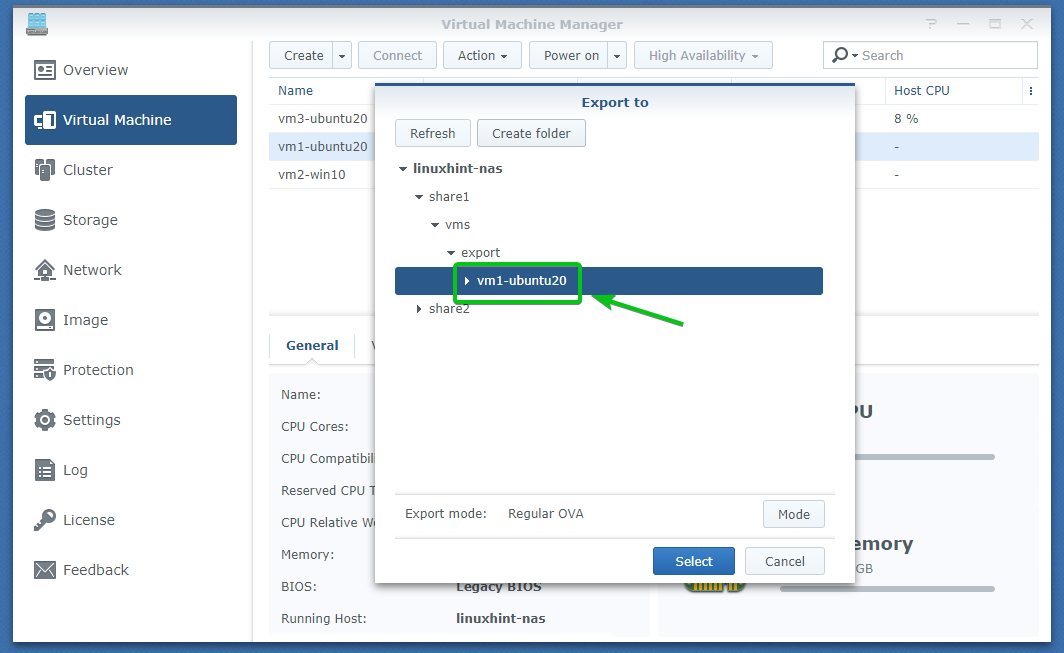The width and height of the screenshot is (1064, 653).
Task: Go to the Overview section label
Action: pyautogui.click(x=96, y=70)
